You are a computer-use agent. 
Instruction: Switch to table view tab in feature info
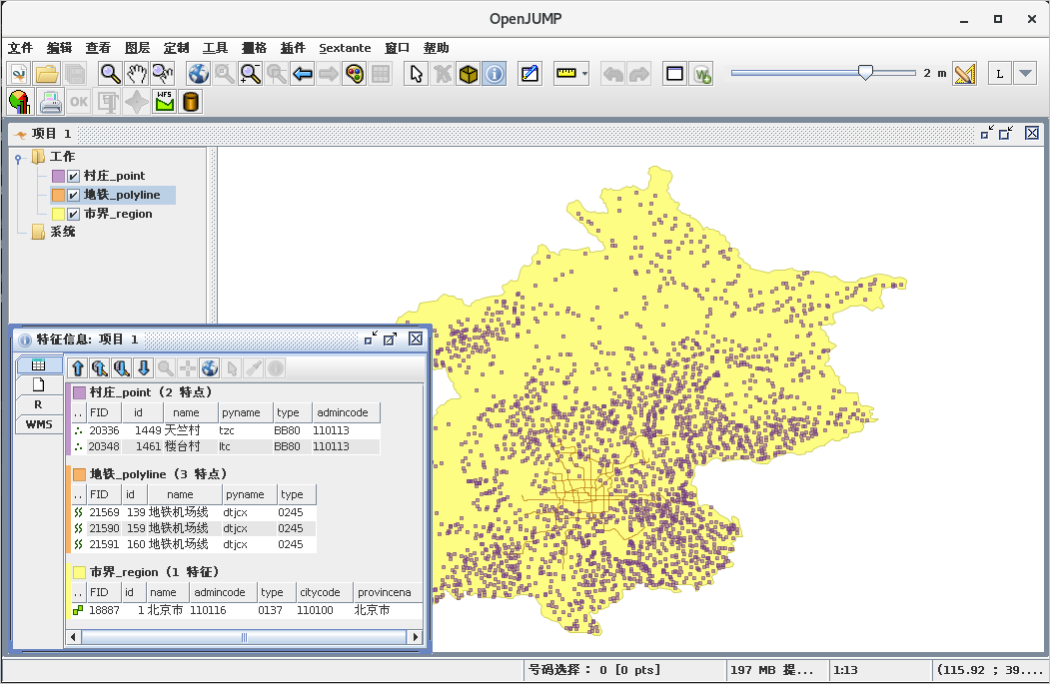click(x=39, y=365)
